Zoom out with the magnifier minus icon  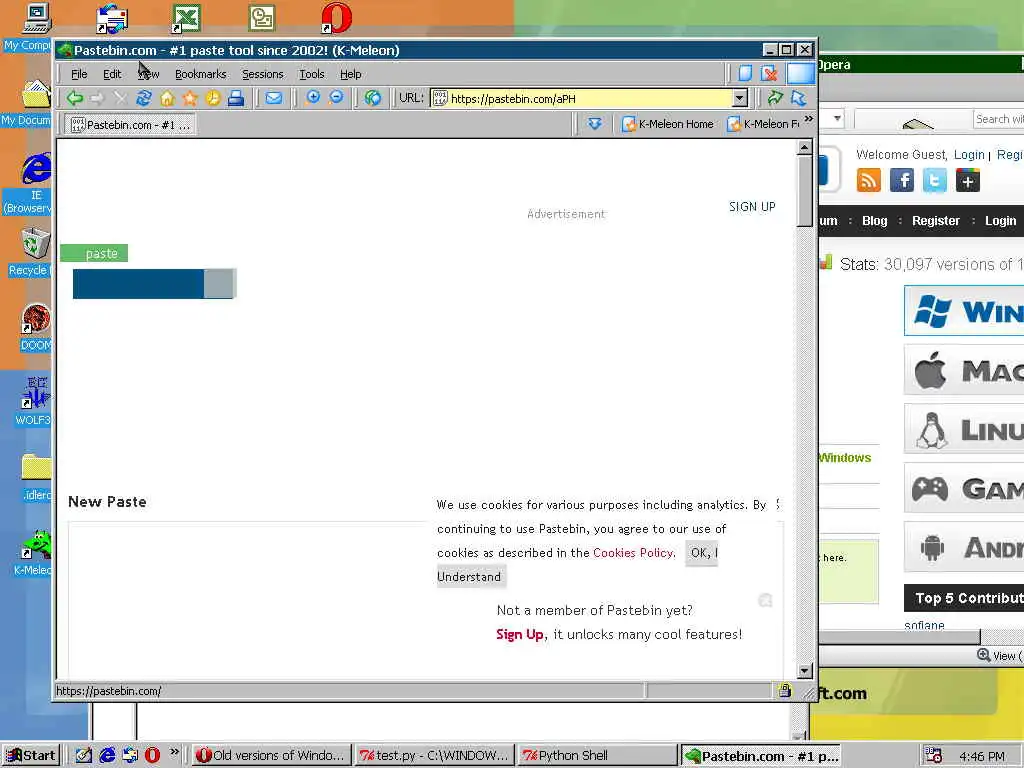(336, 98)
